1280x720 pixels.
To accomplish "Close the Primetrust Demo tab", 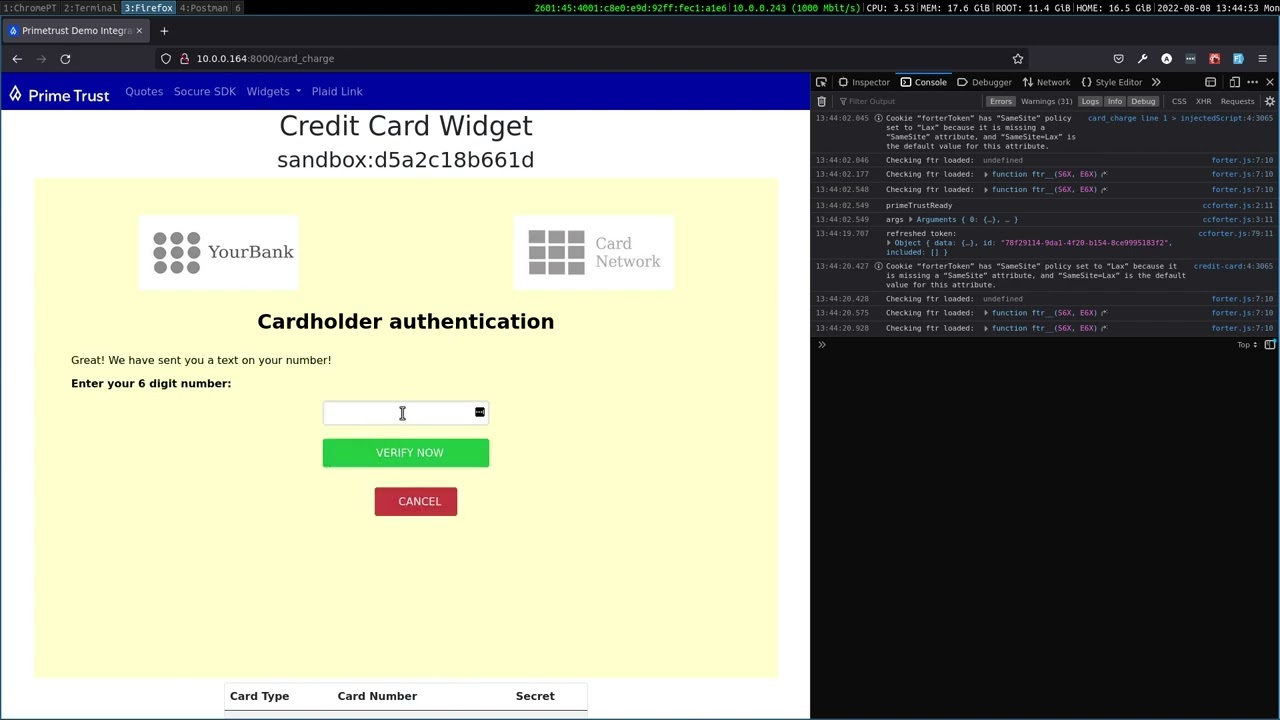I will 139,31.
